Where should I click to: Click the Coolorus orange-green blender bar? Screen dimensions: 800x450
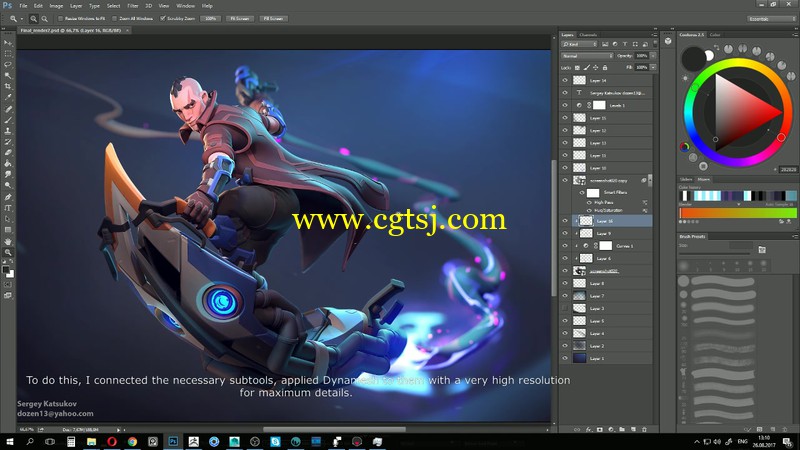click(x=738, y=213)
